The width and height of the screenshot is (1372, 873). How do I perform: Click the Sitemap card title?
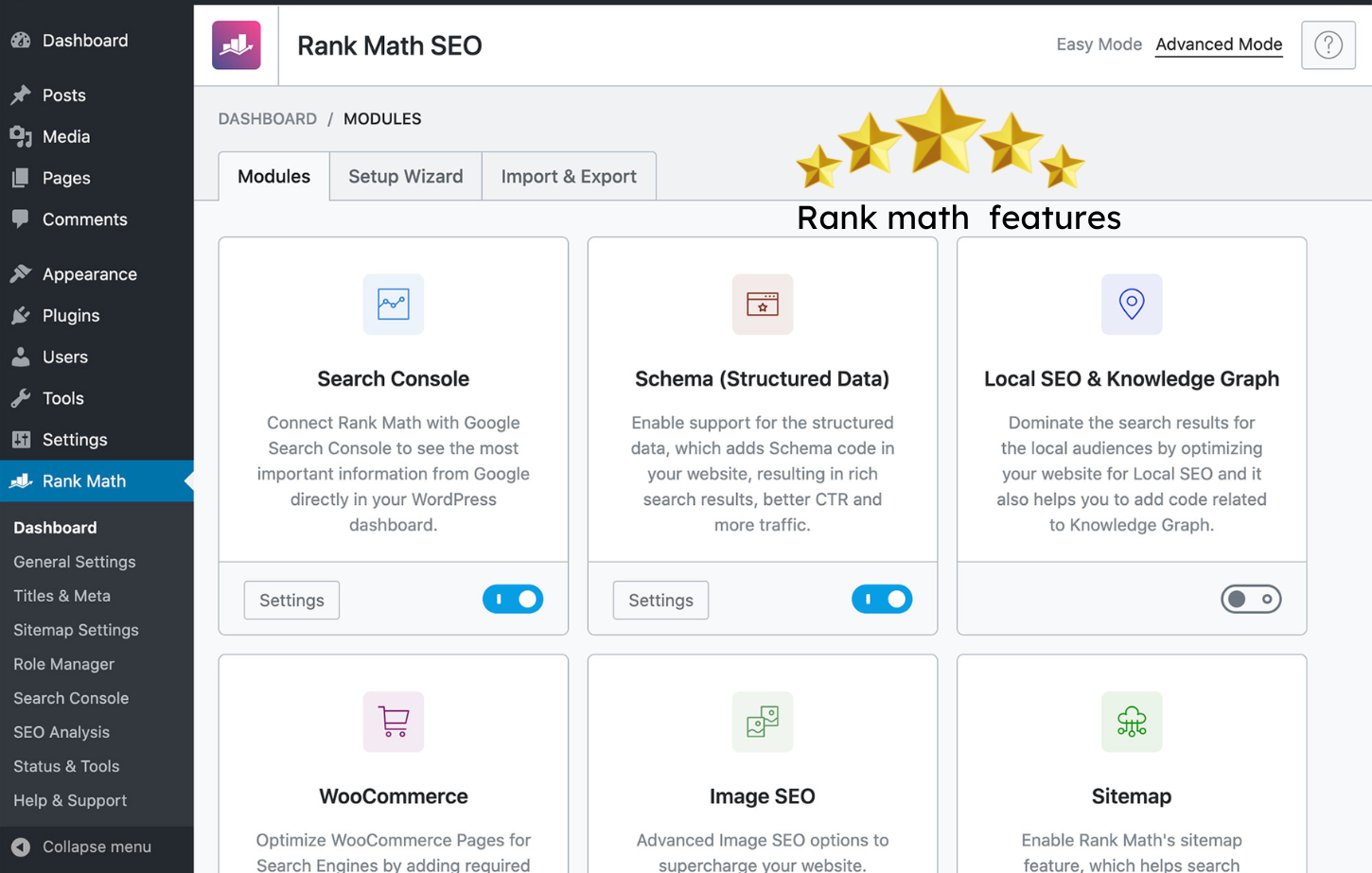tap(1131, 795)
